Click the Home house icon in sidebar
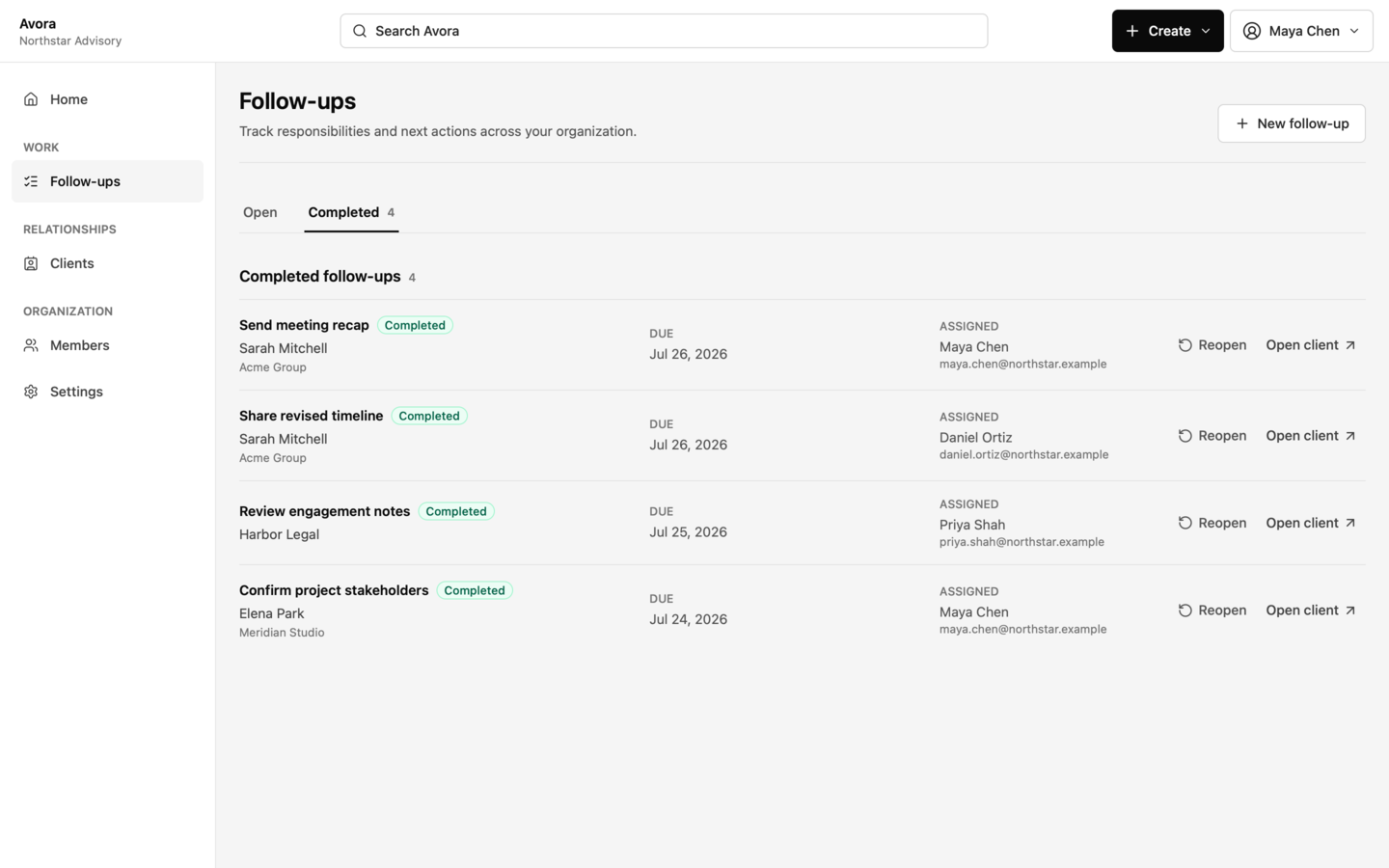The image size is (1389, 868). tap(31, 99)
